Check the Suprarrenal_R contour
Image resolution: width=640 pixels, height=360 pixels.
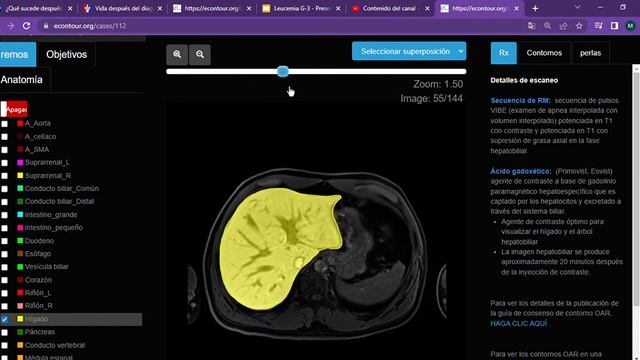tap(4, 176)
